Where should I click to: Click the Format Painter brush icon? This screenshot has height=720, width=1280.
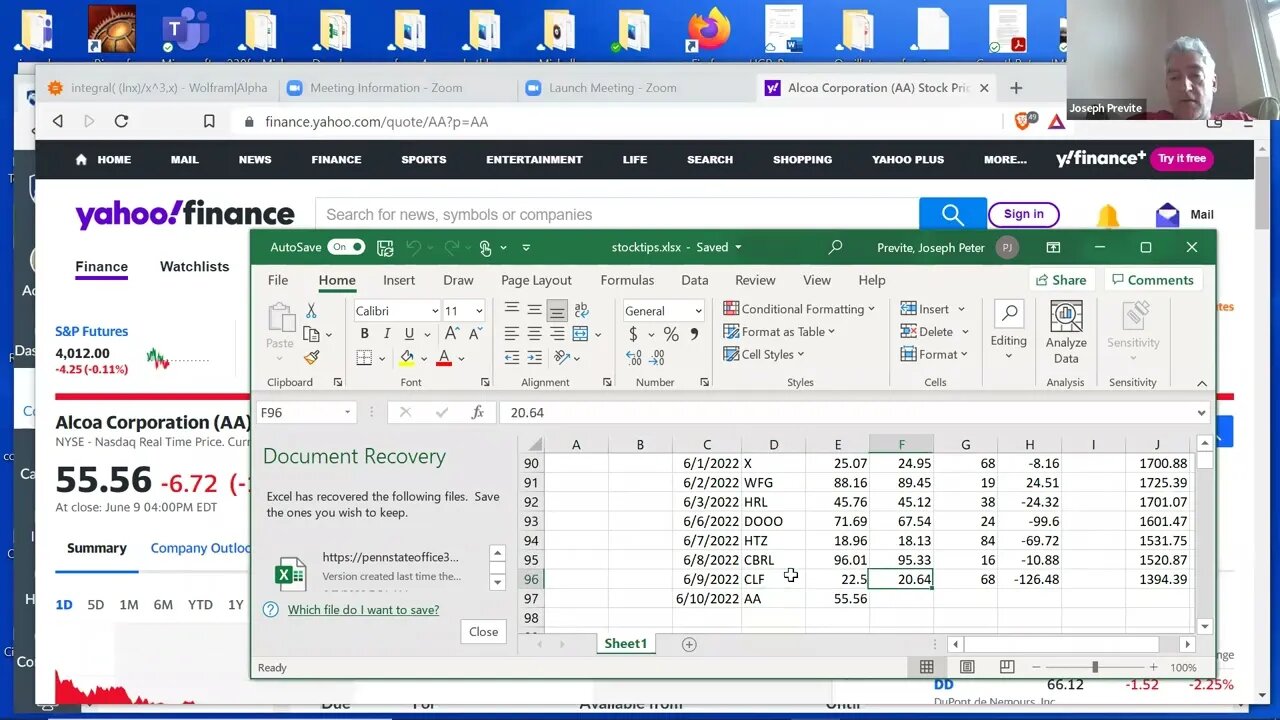click(311, 357)
